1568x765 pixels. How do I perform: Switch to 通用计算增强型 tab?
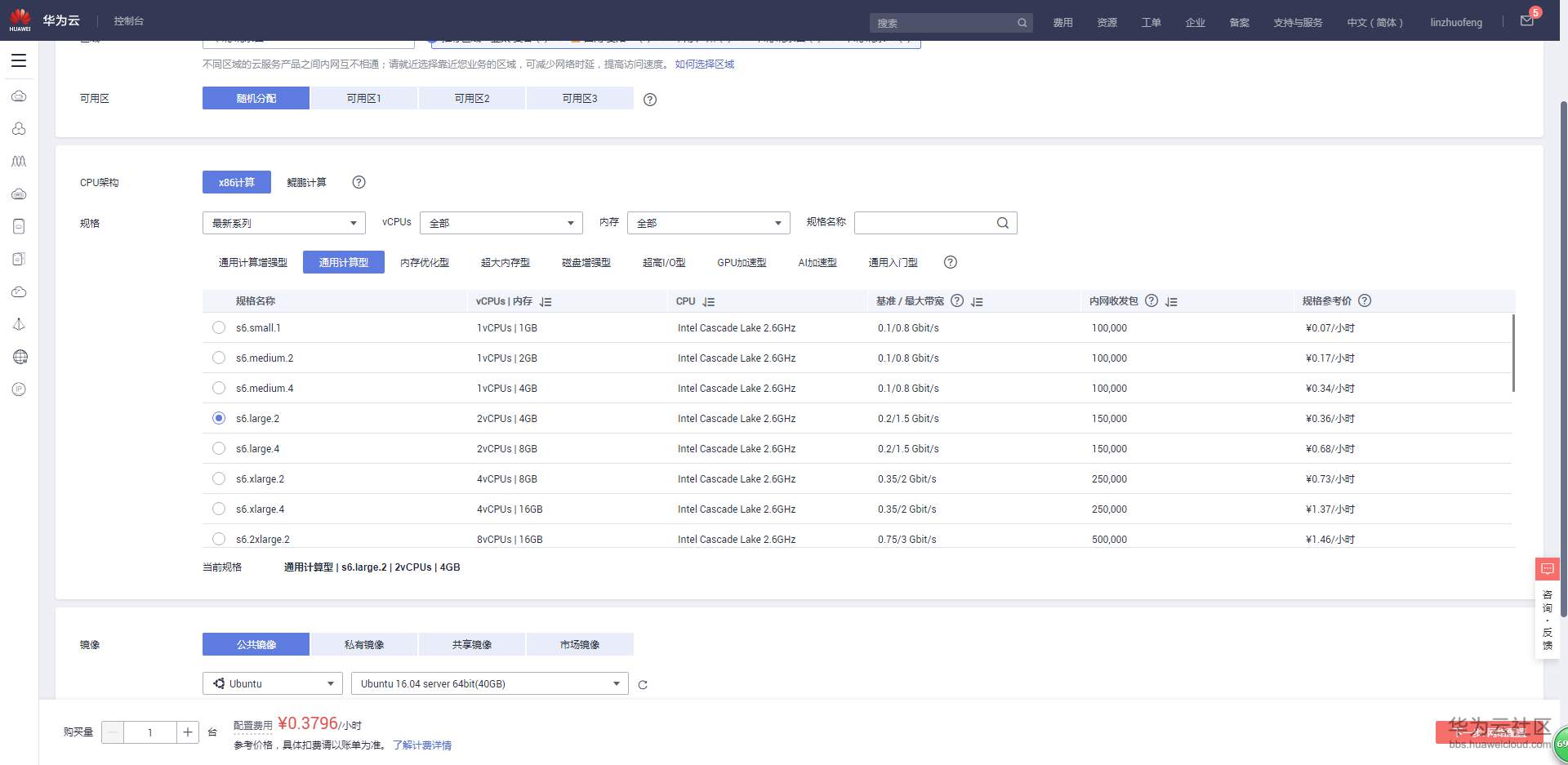[253, 262]
